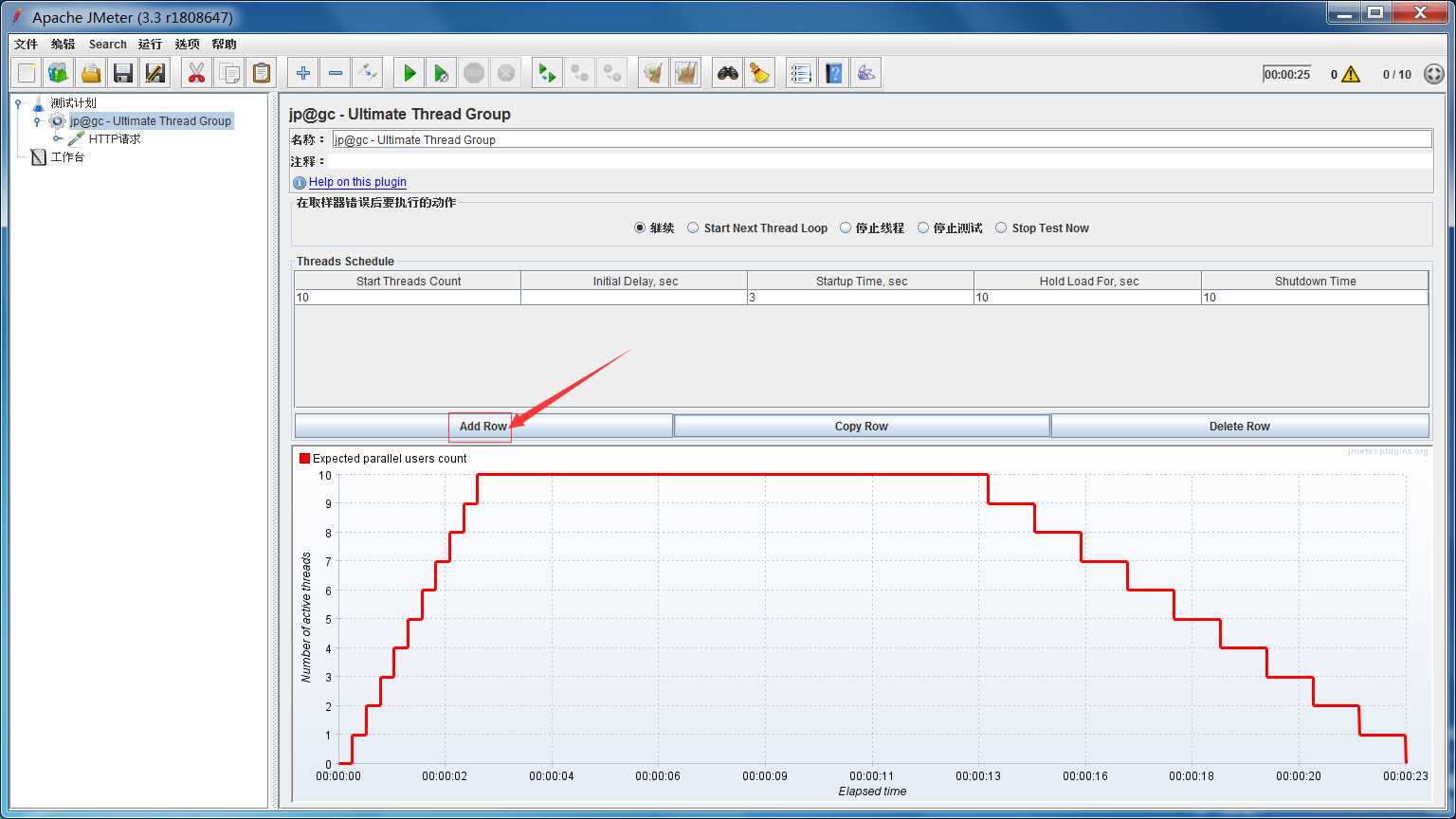Click the greyed Shutdown icon
Viewport: 1456px width, 819px height.
506,73
